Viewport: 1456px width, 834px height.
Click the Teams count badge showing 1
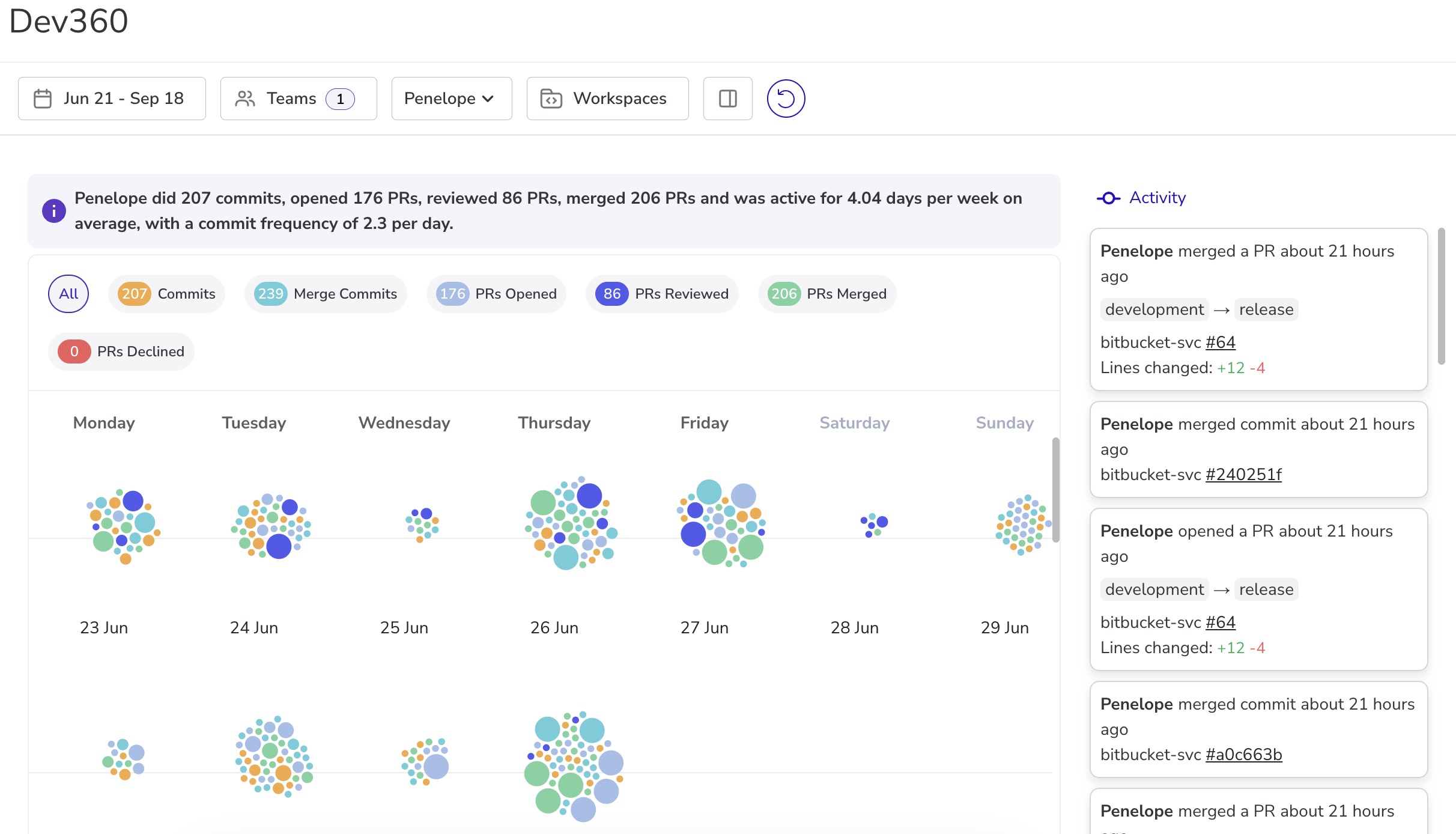coord(340,99)
